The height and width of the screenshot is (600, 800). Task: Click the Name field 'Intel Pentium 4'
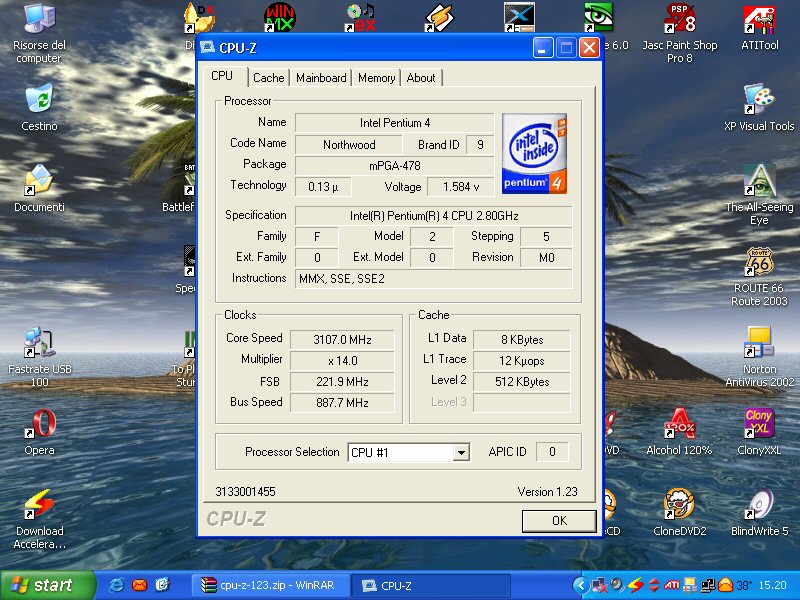point(394,123)
